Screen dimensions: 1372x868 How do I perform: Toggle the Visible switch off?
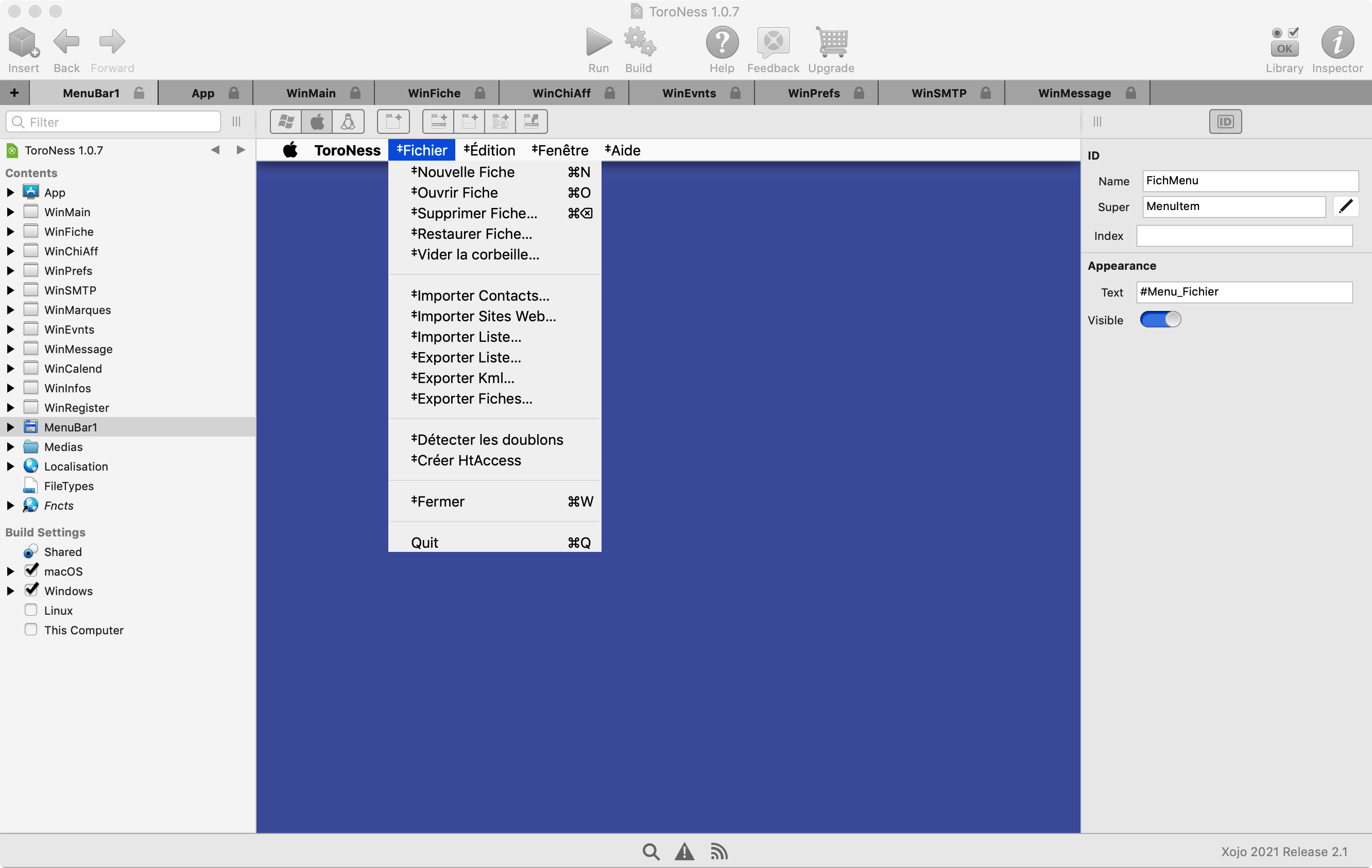click(1160, 320)
